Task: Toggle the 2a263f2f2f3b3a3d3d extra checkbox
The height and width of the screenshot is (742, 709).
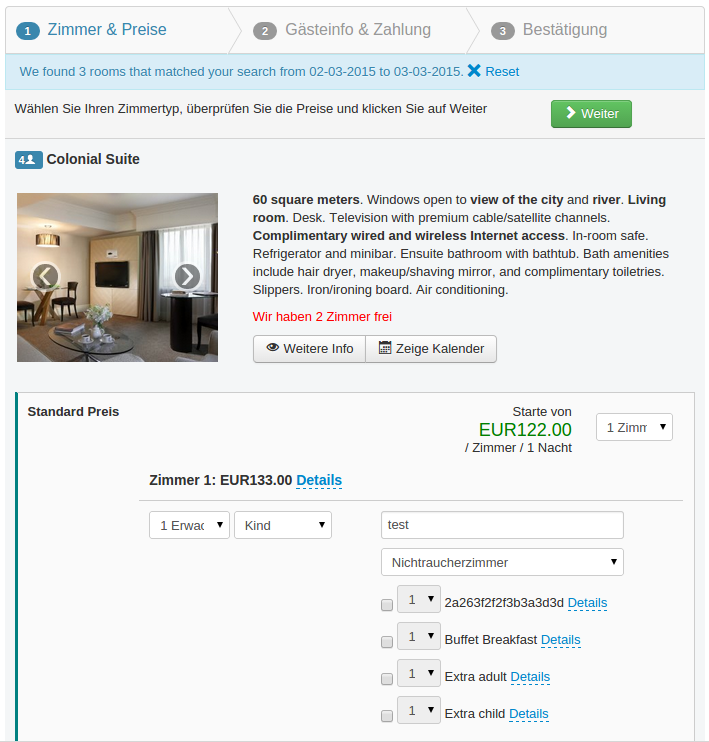Action: [x=387, y=605]
